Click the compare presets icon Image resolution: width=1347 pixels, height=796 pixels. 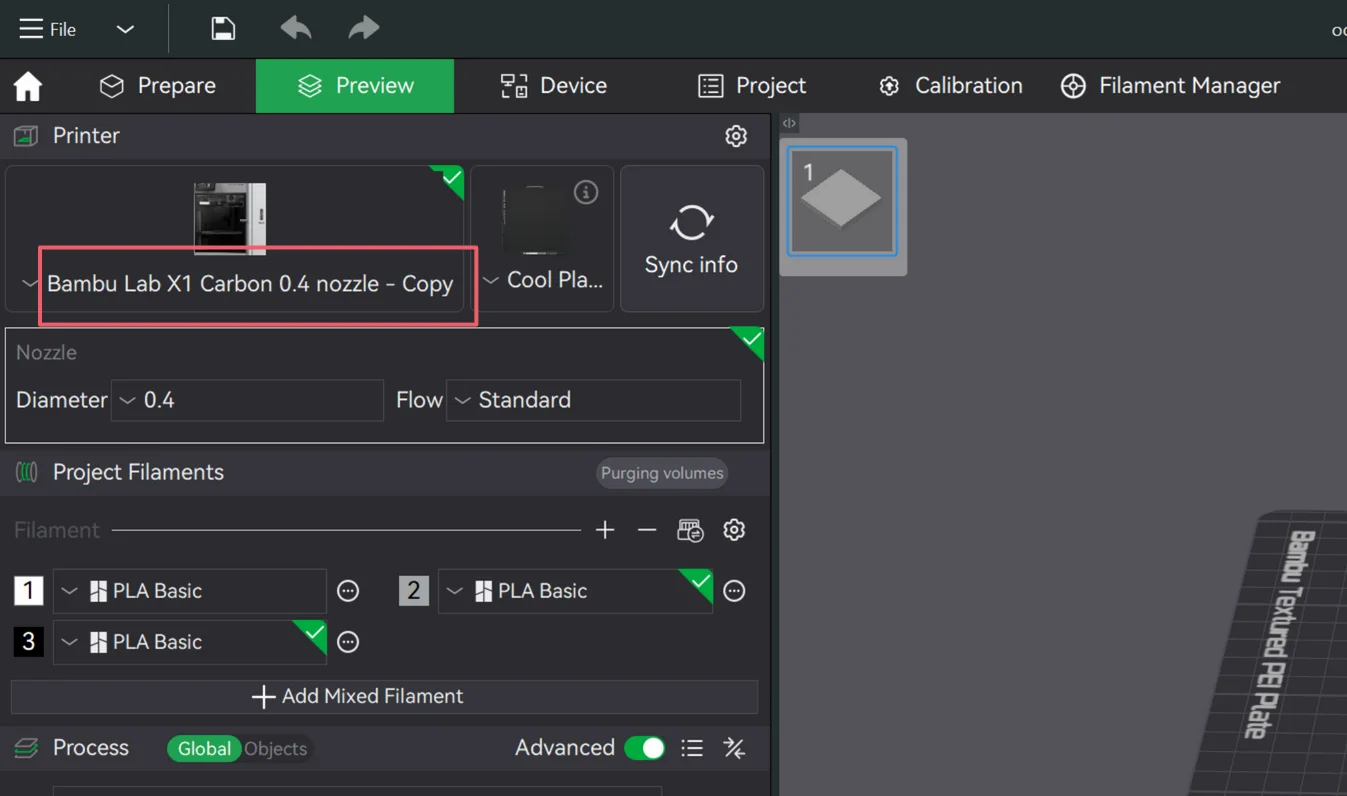pos(734,748)
